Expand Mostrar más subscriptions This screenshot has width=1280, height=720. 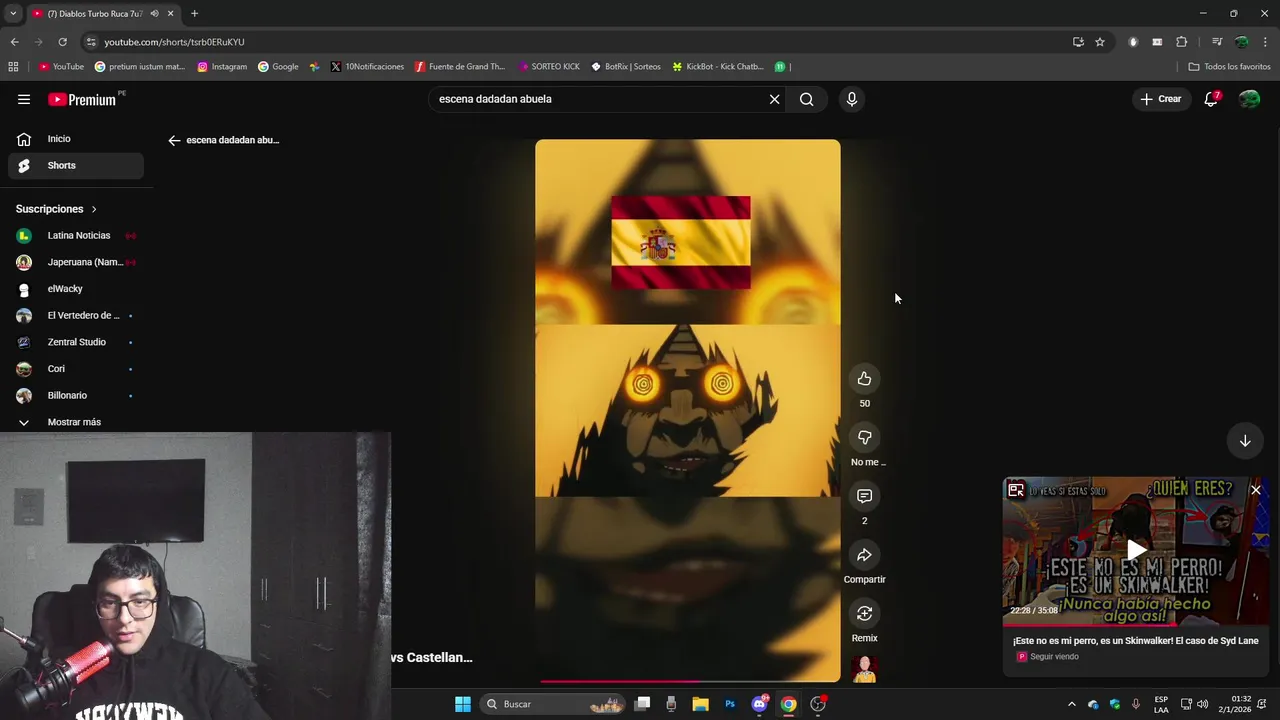pyautogui.click(x=76, y=422)
